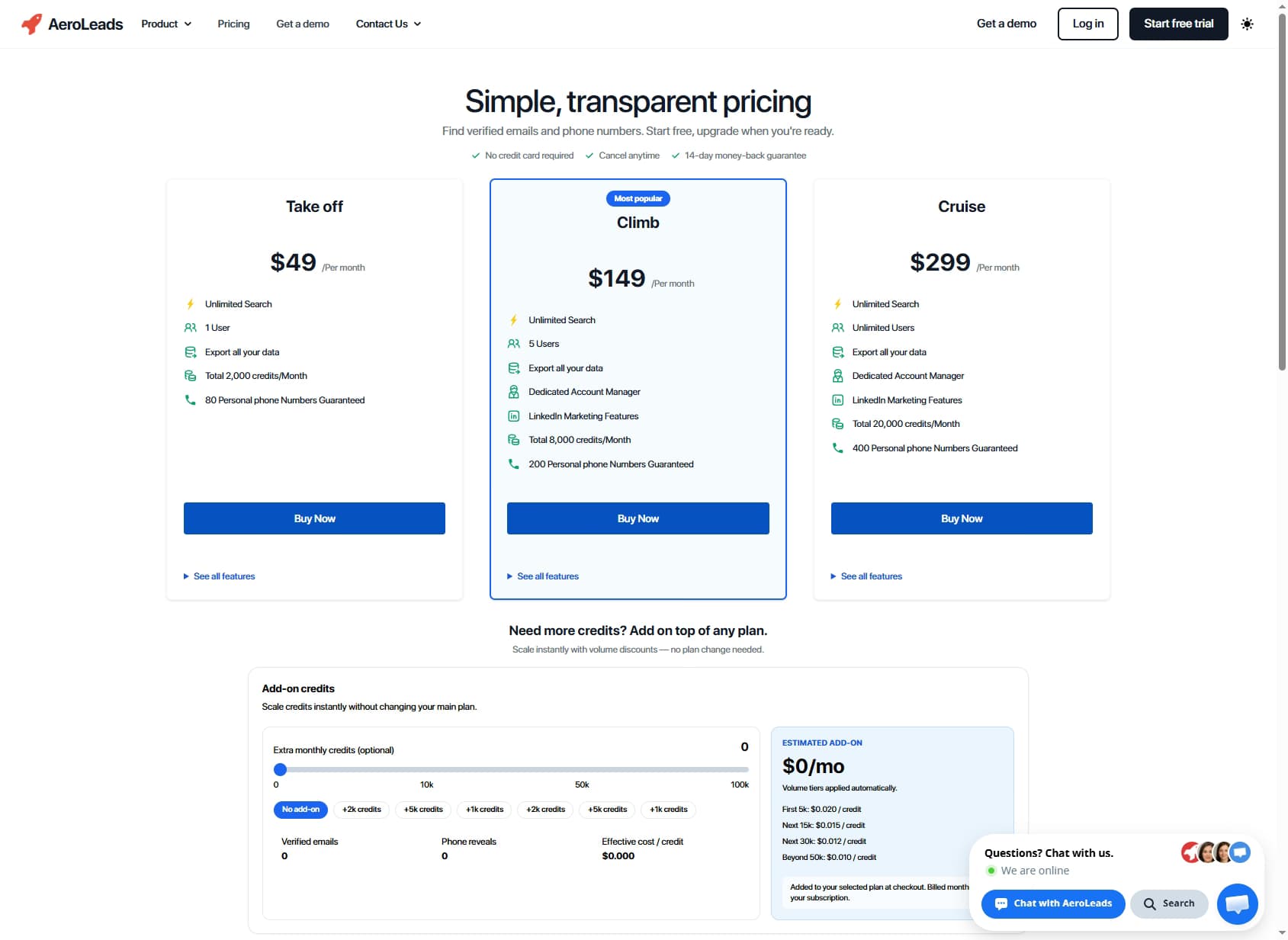Click Climb plan's Dedicated Account Manager icon
The width and height of the screenshot is (1288, 940).
pos(514,392)
